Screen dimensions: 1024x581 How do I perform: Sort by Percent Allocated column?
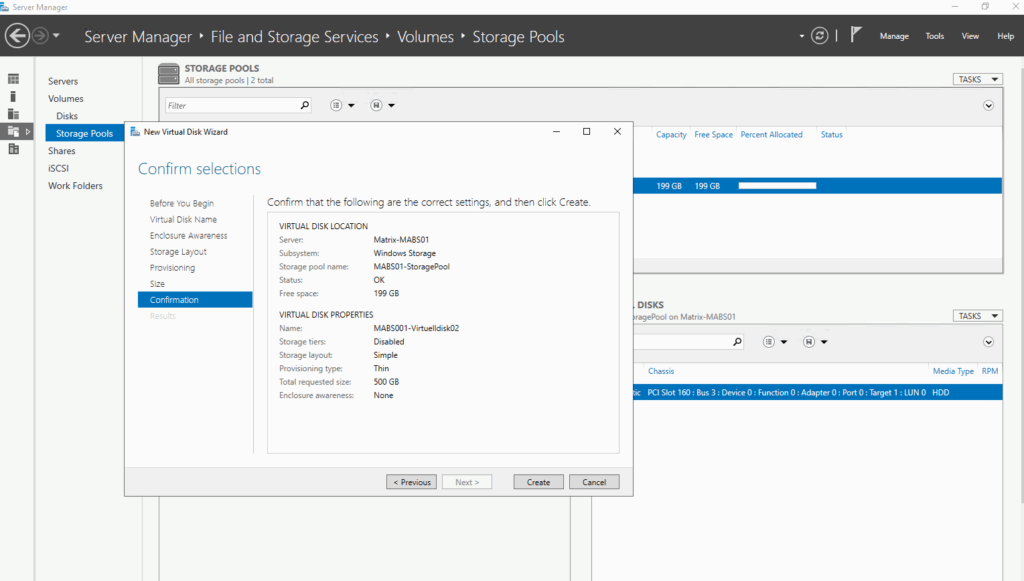click(771, 134)
